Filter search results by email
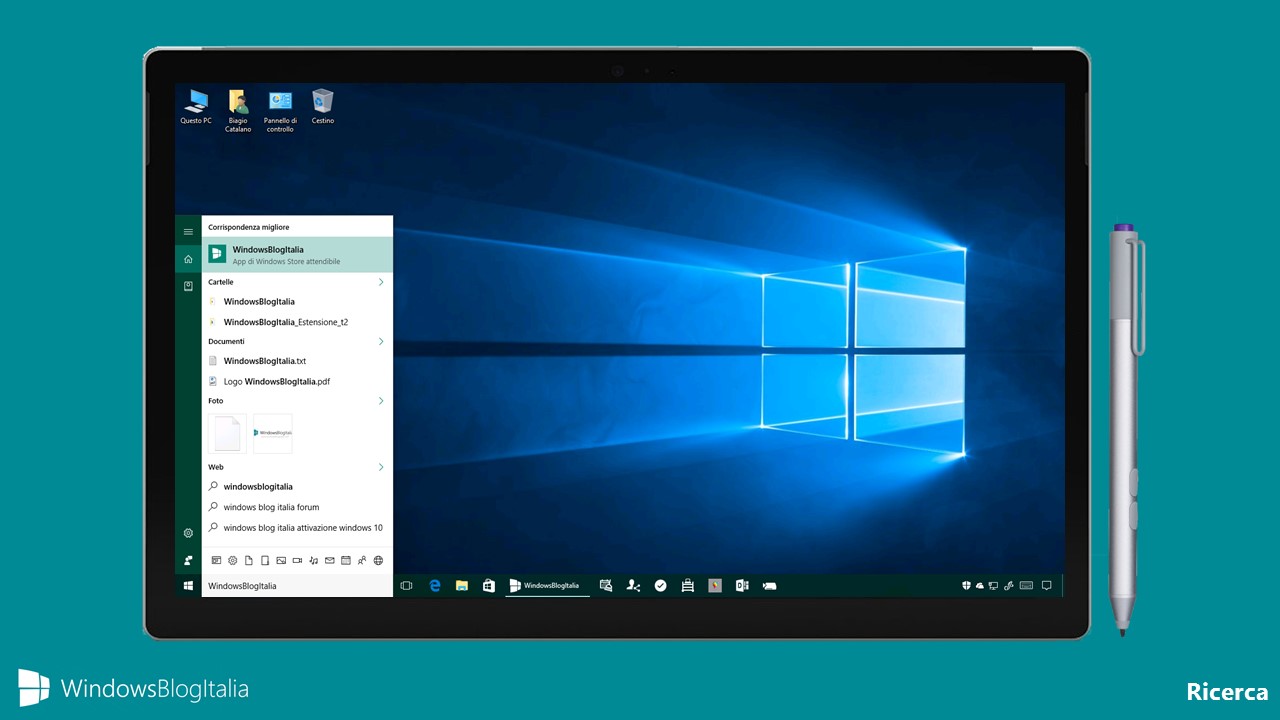 [x=330, y=560]
